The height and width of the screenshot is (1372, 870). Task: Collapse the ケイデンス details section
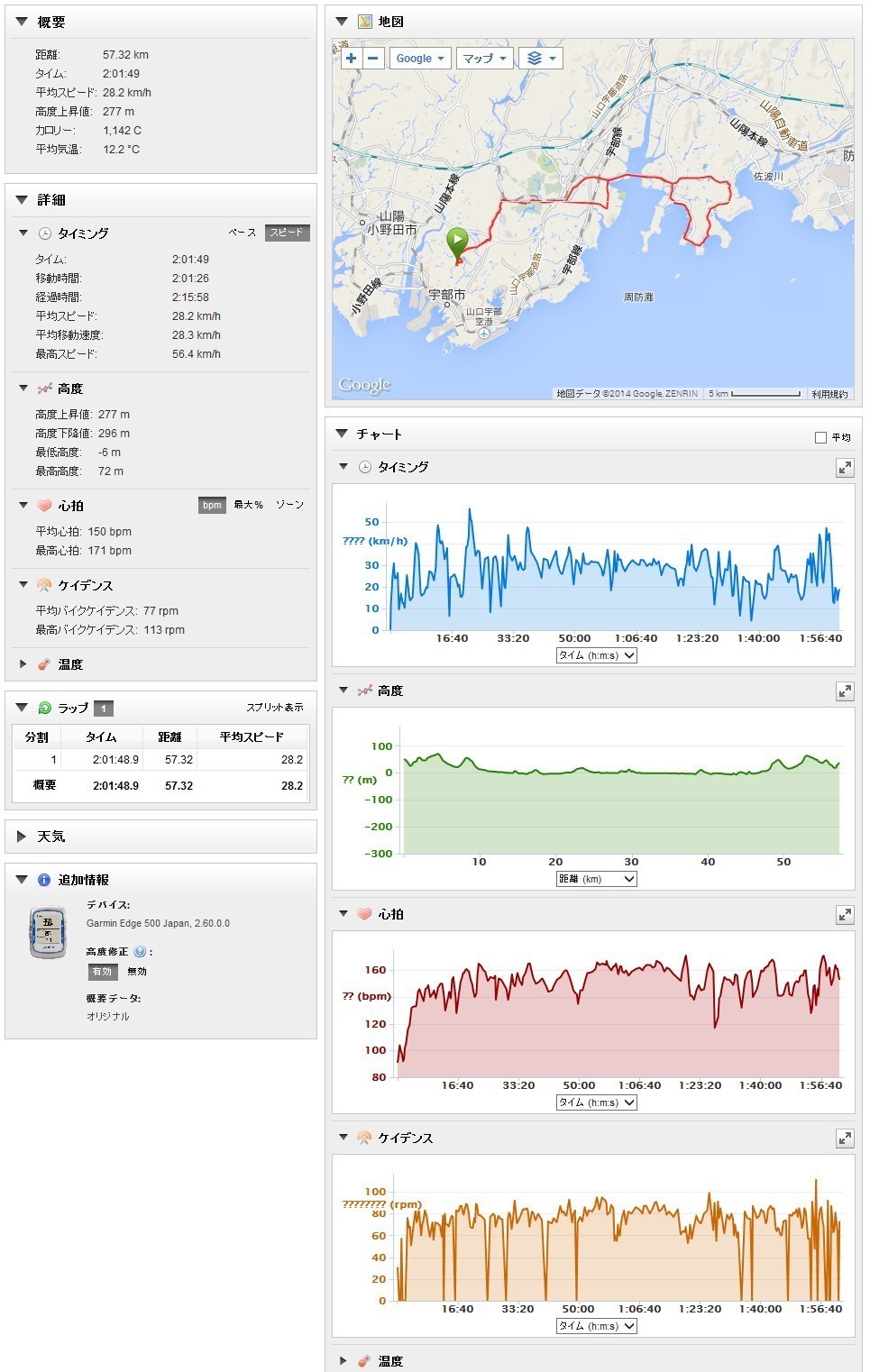pos(23,585)
